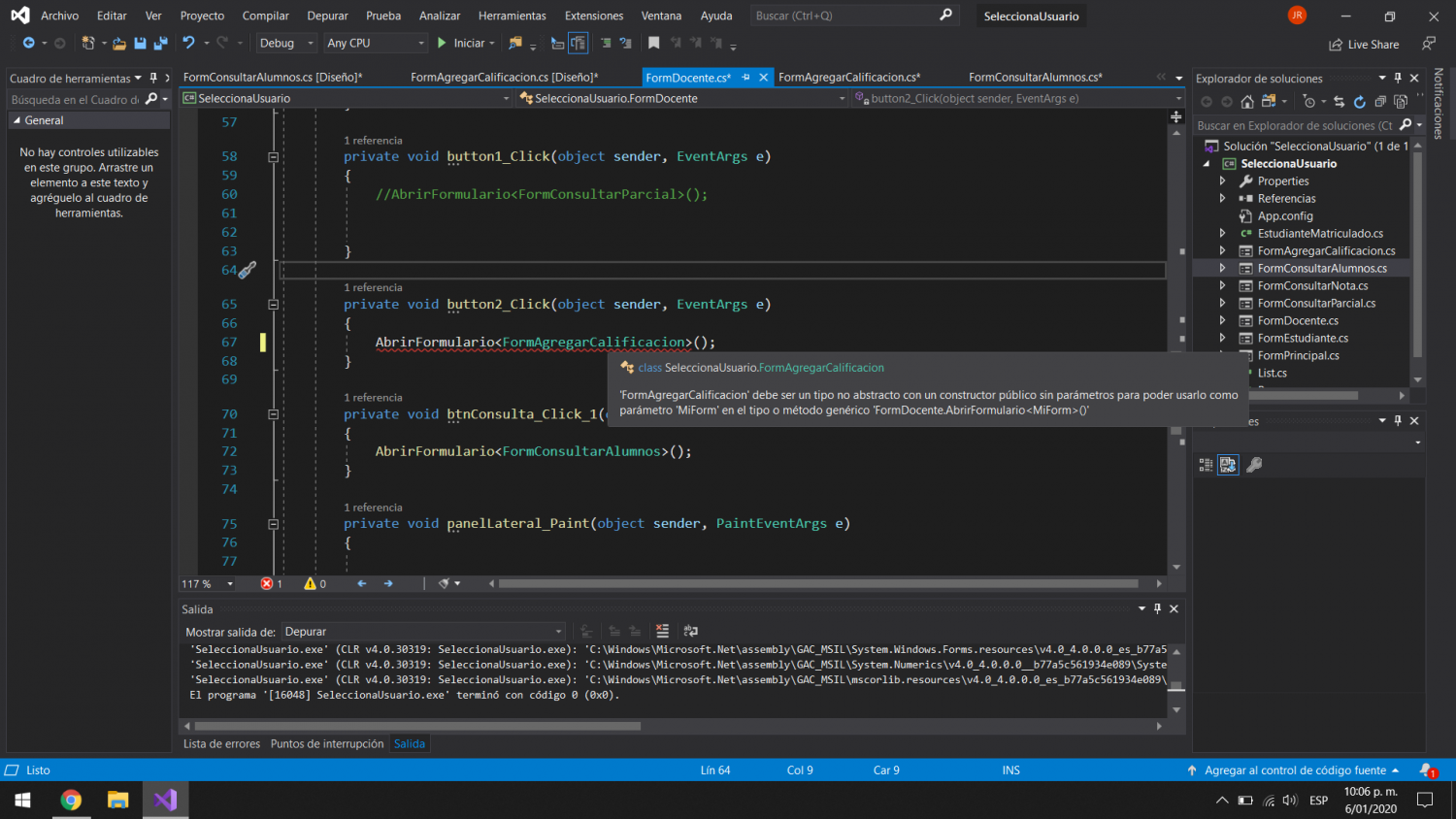Pin the Cuadro de herramientas panel
Screen dimensions: 1456x819
pos(153,78)
